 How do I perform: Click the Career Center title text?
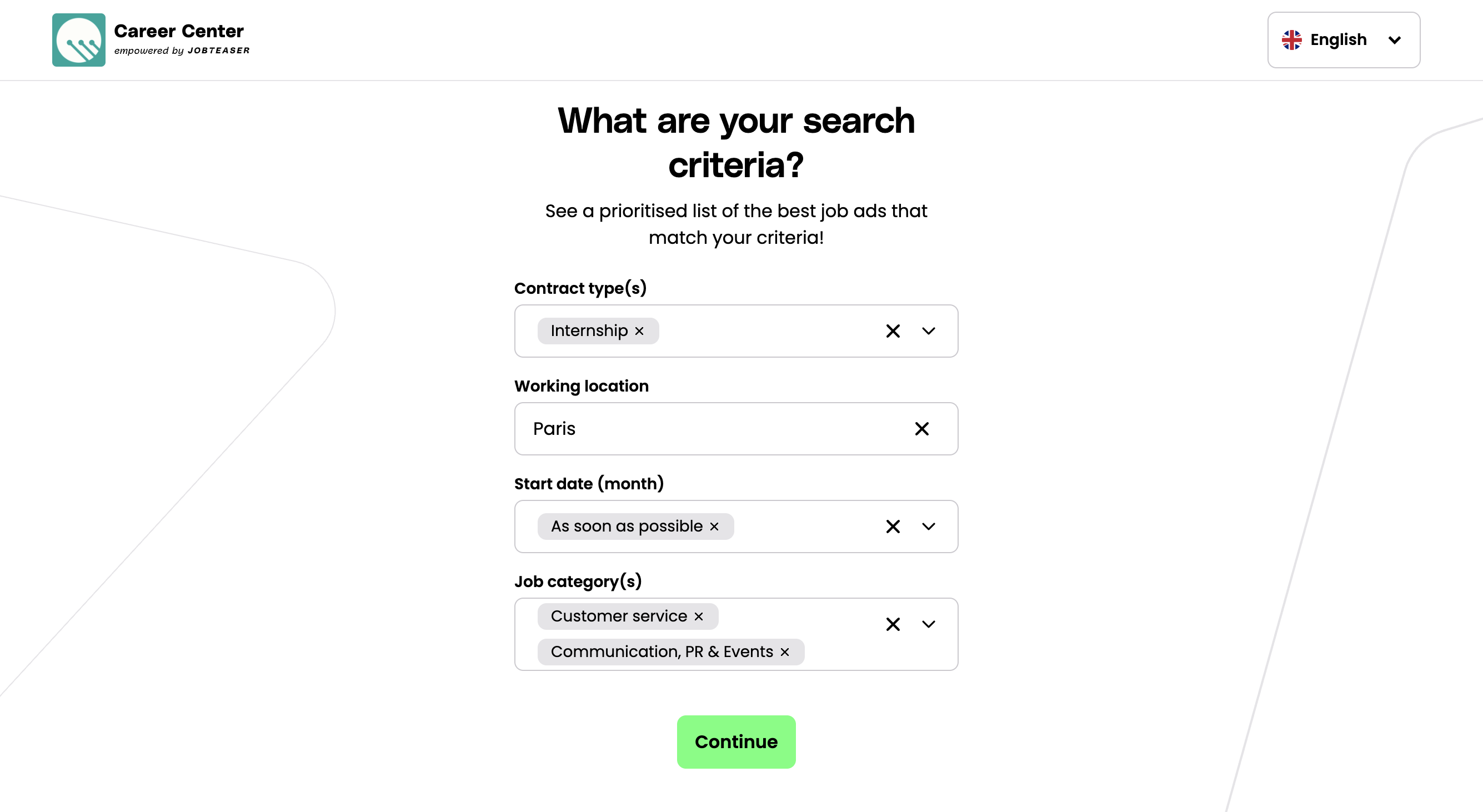[178, 31]
